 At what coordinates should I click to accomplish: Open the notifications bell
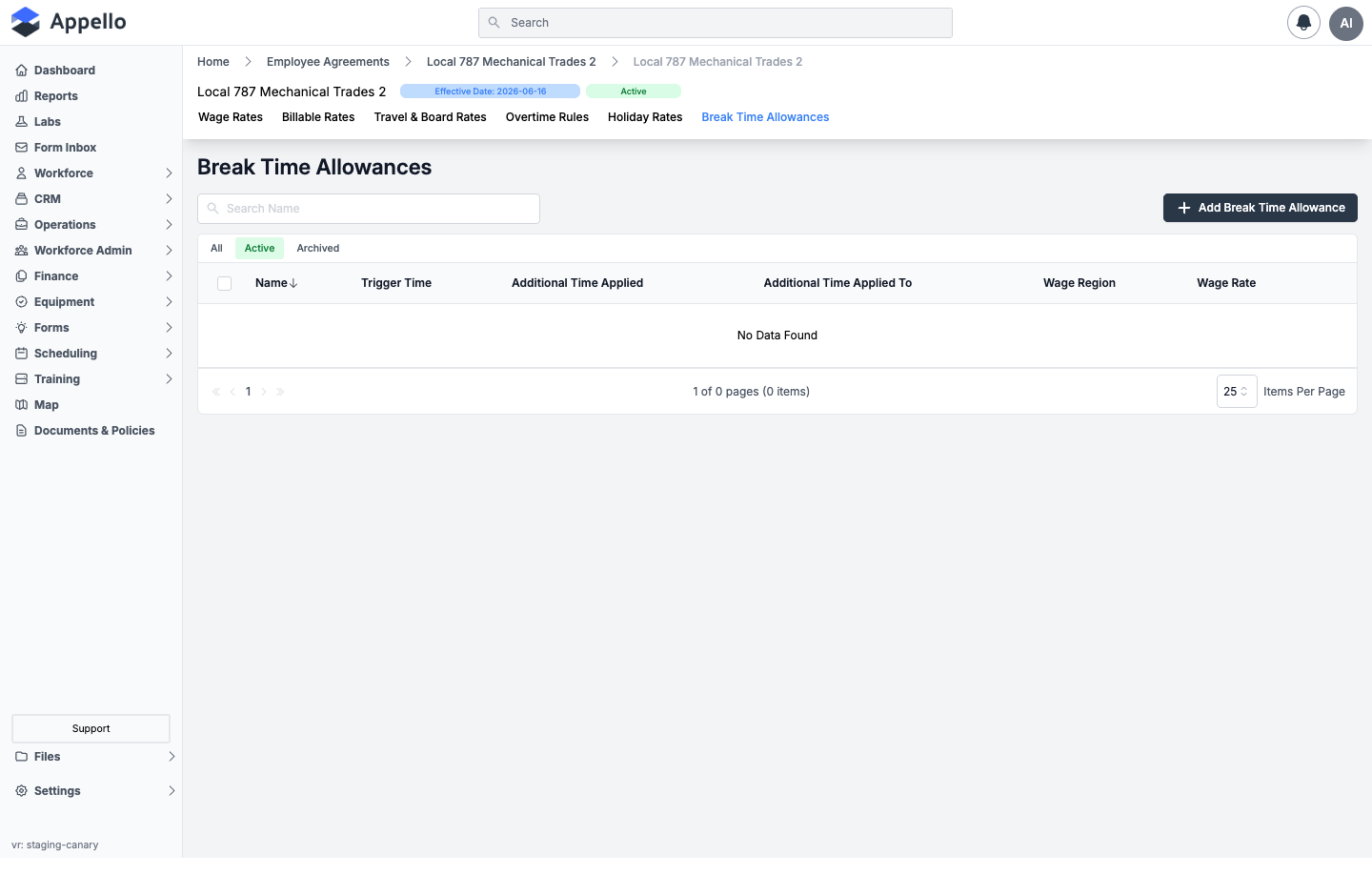coord(1303,23)
